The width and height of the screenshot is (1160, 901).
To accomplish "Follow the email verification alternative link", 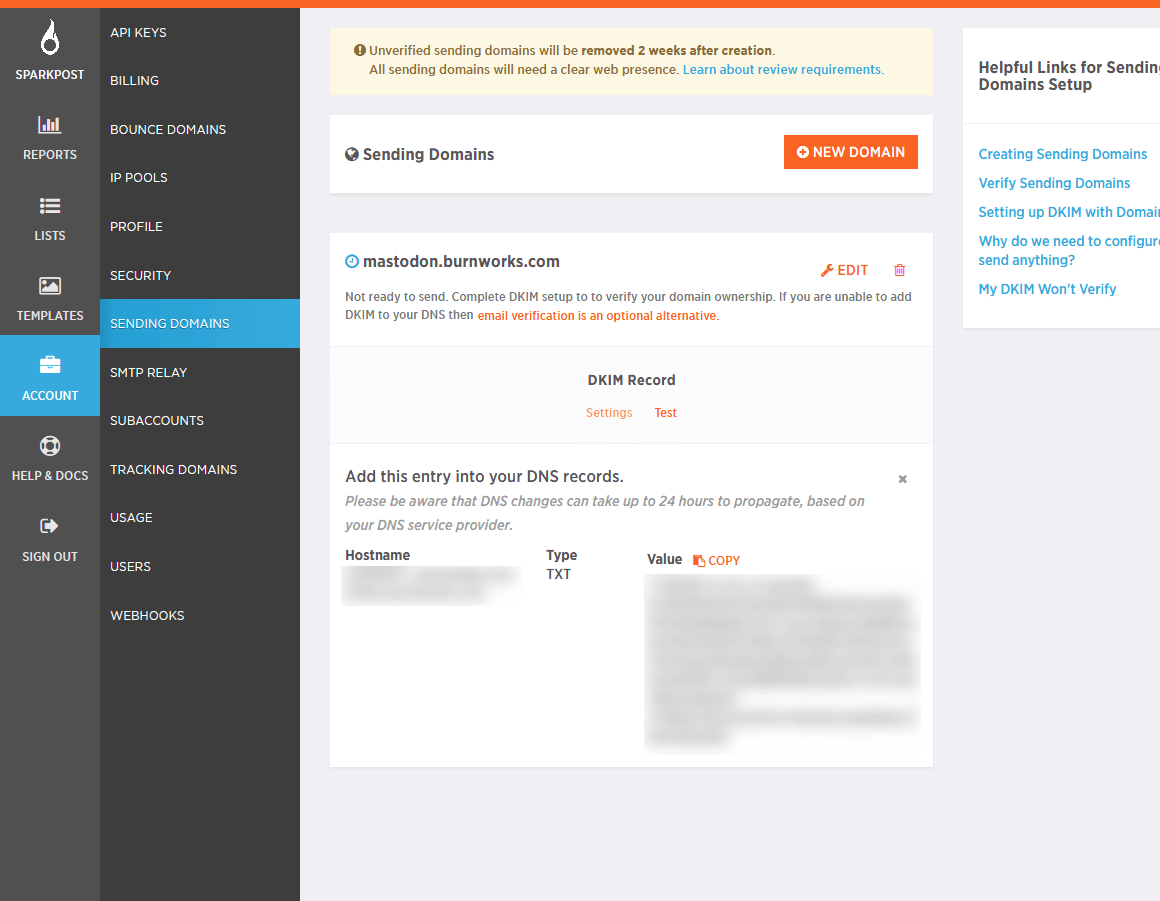I will [x=597, y=315].
